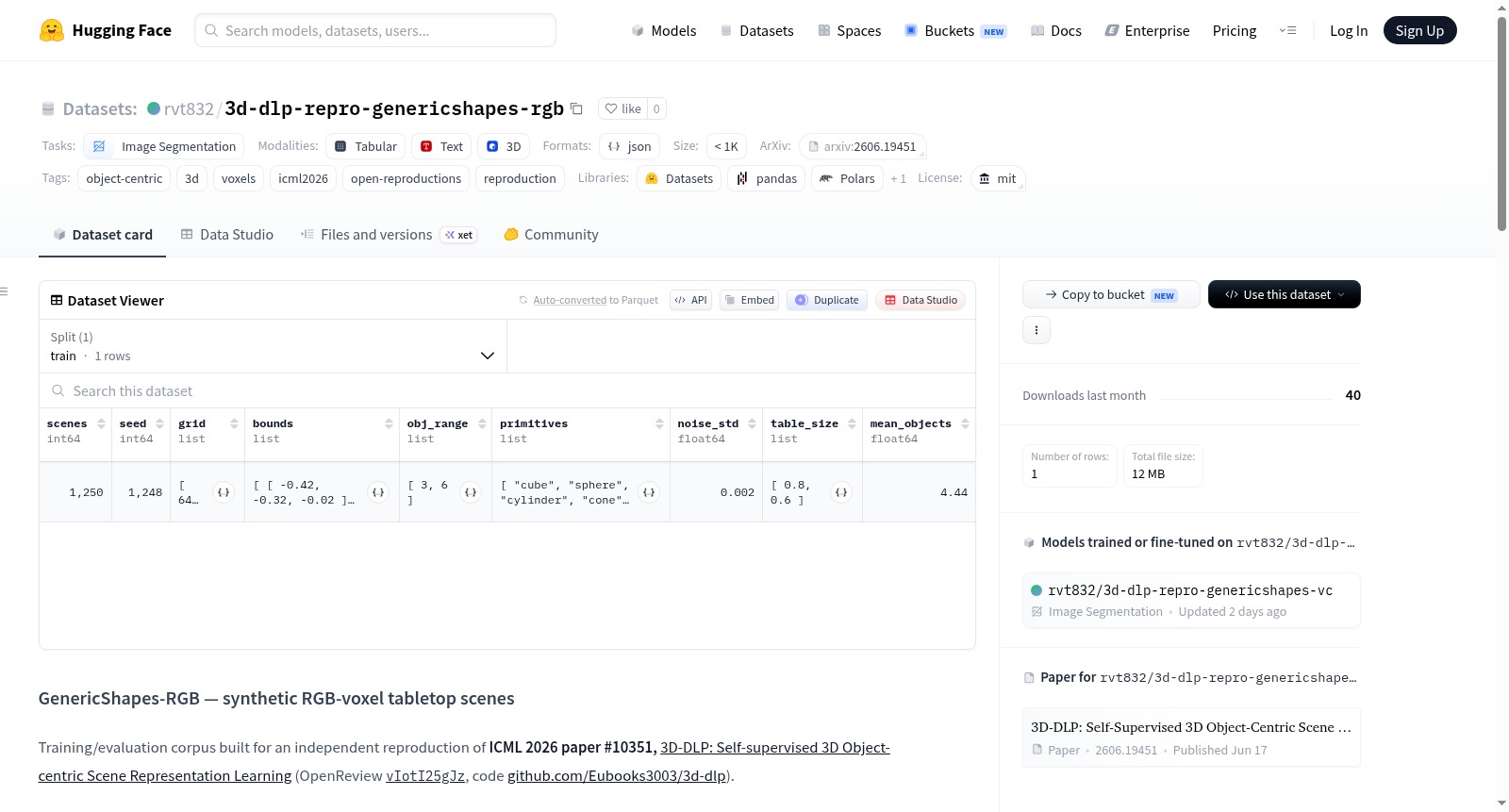Open the github.com/Eubooks3003/3d-dlp link
The image size is (1509, 812).
(617, 776)
